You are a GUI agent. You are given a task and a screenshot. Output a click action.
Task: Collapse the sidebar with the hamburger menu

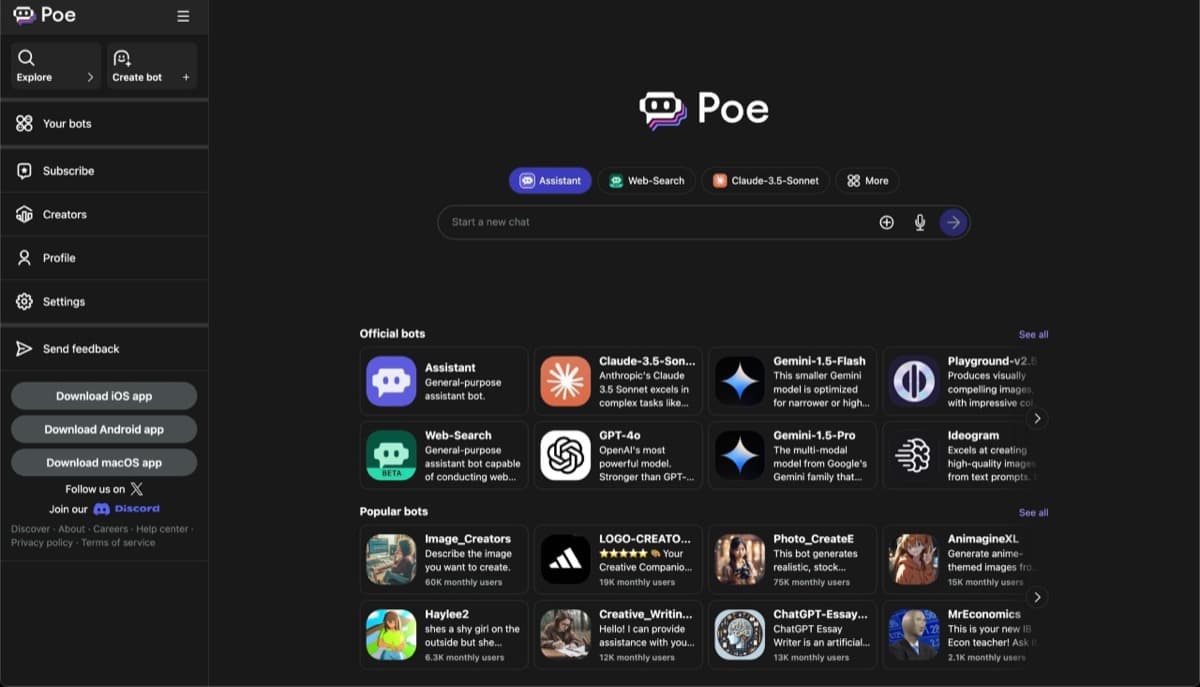[182, 15]
